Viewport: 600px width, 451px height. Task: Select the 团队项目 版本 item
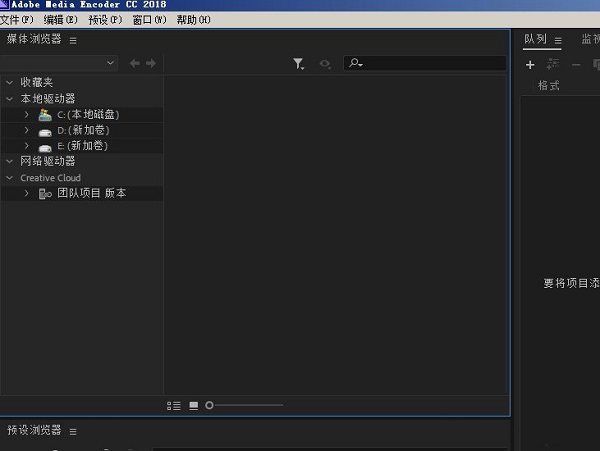tap(91, 193)
